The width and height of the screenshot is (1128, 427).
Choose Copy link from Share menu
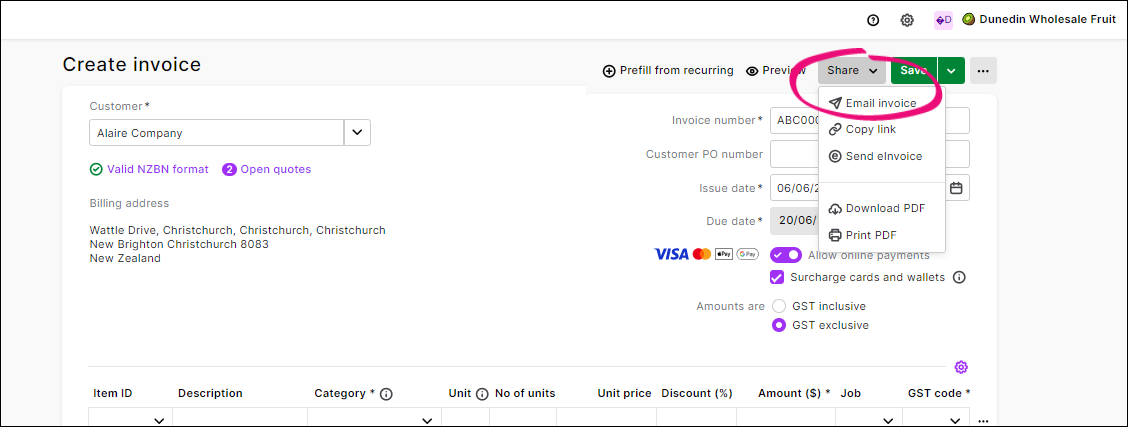click(x=881, y=129)
